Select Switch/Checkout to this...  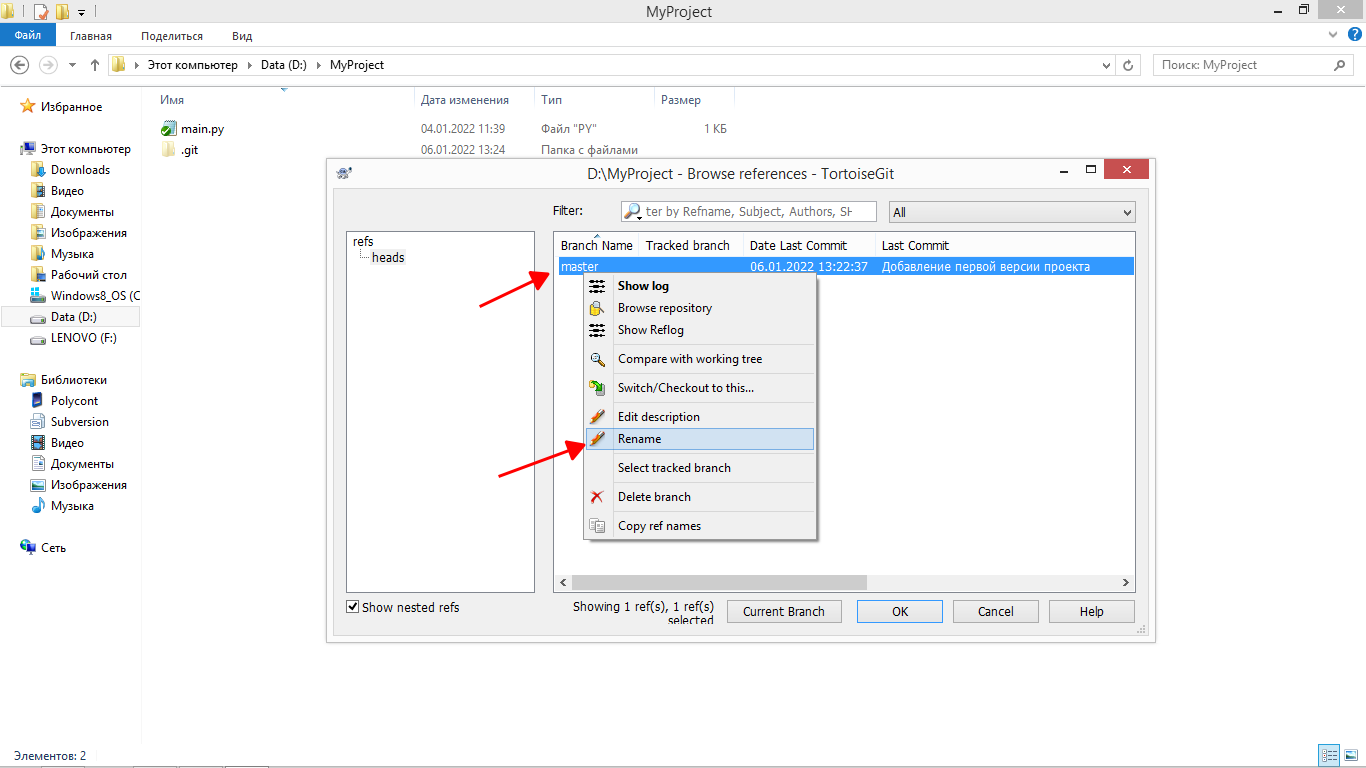700,388
